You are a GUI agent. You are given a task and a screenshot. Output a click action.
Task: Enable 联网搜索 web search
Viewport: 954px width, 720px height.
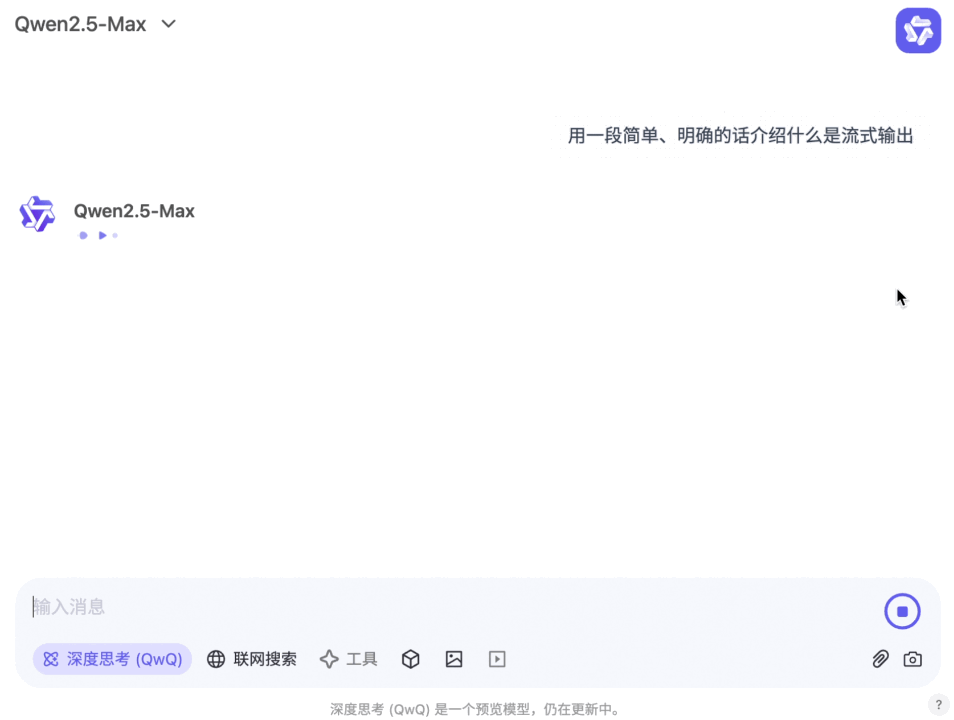(x=251, y=659)
